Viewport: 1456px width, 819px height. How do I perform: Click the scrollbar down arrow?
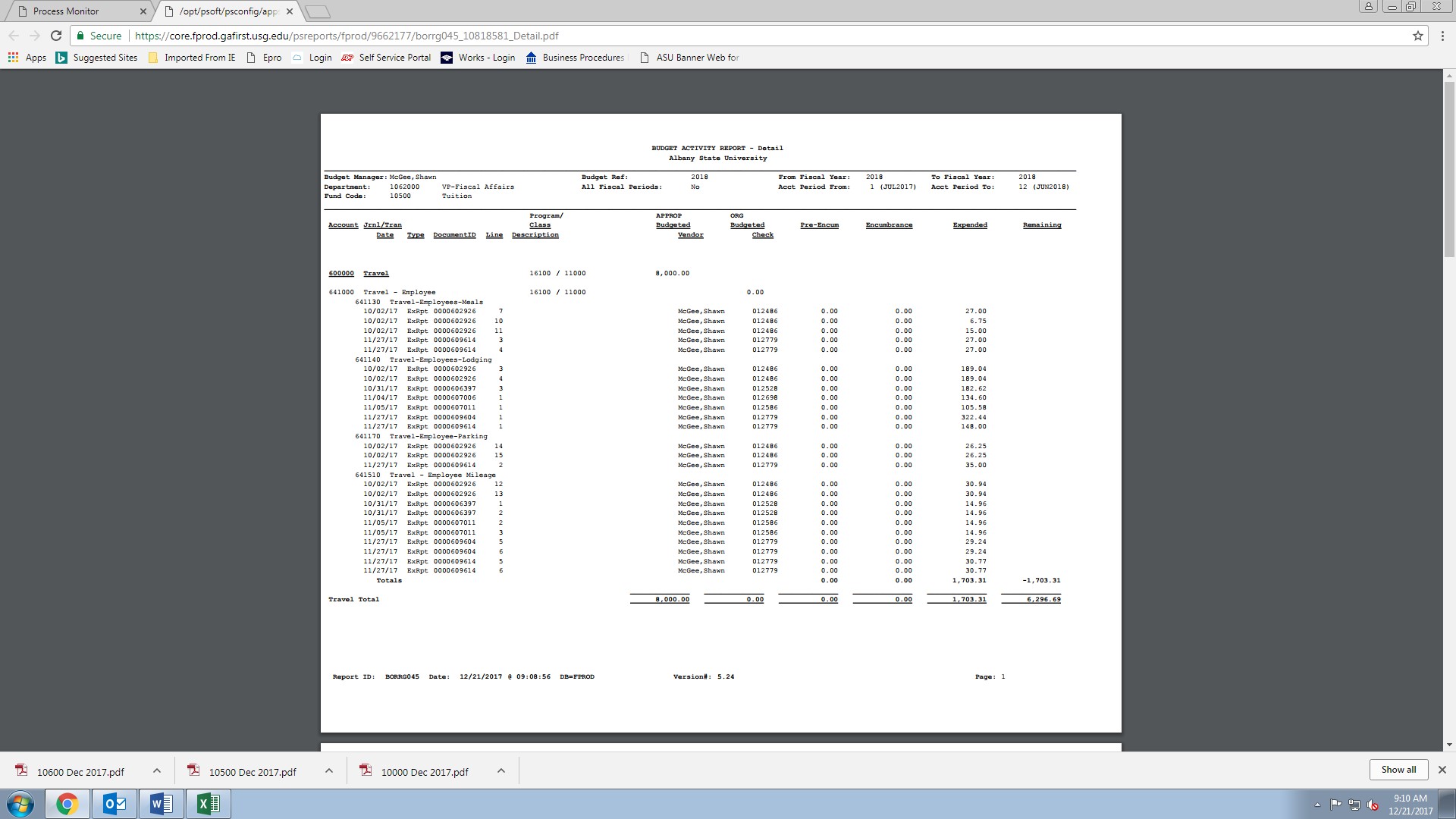tap(1449, 745)
